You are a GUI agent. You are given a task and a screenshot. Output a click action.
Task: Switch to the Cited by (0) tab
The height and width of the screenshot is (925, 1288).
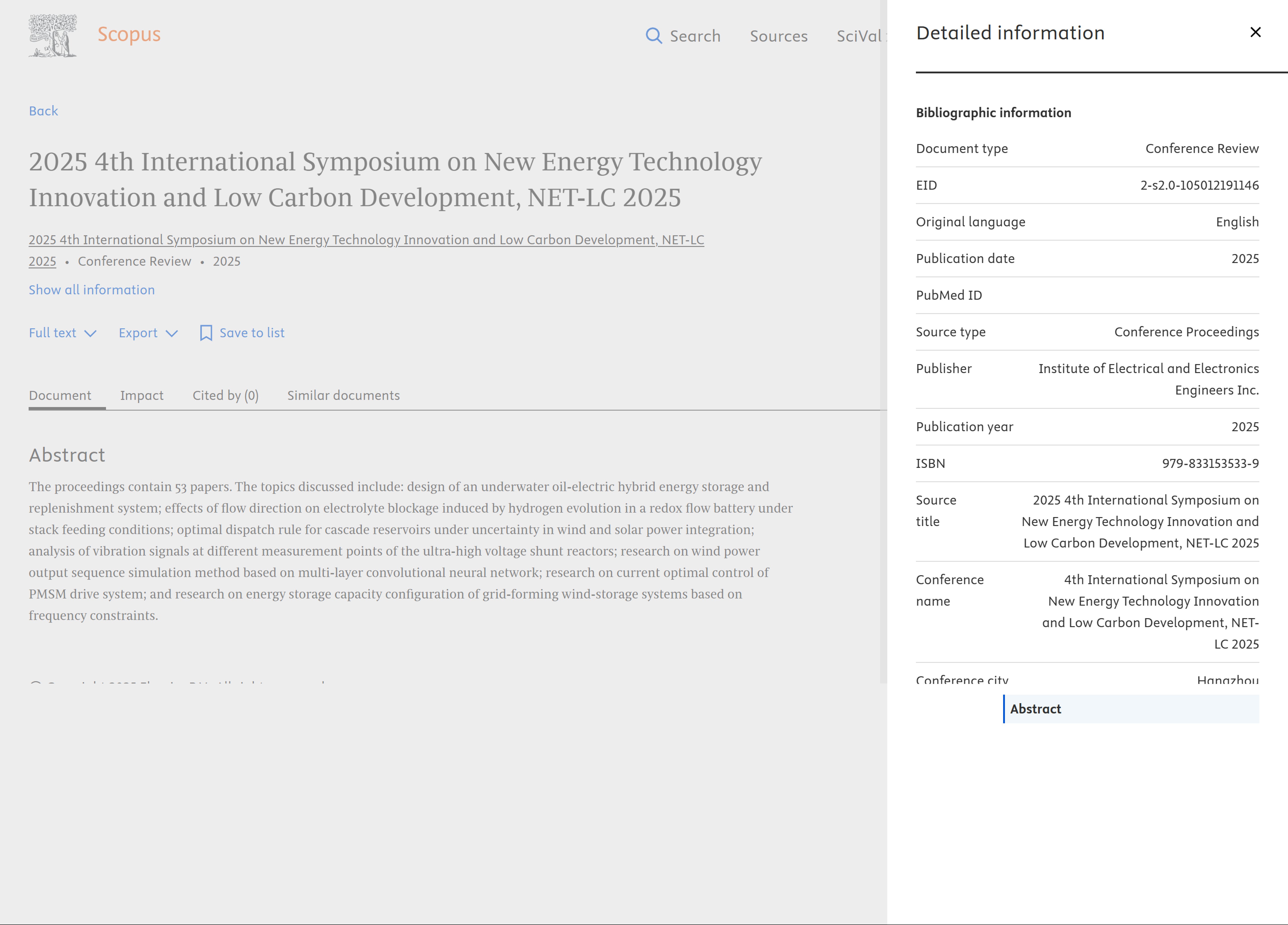click(x=225, y=395)
